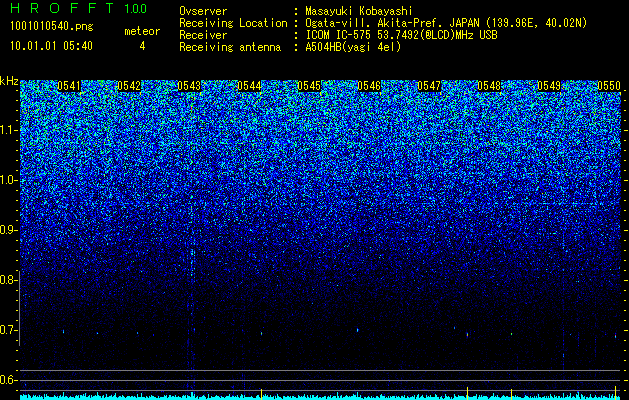This screenshot has width=629, height=400.
Task: Click the 0548 time marker
Action: click(x=489, y=86)
